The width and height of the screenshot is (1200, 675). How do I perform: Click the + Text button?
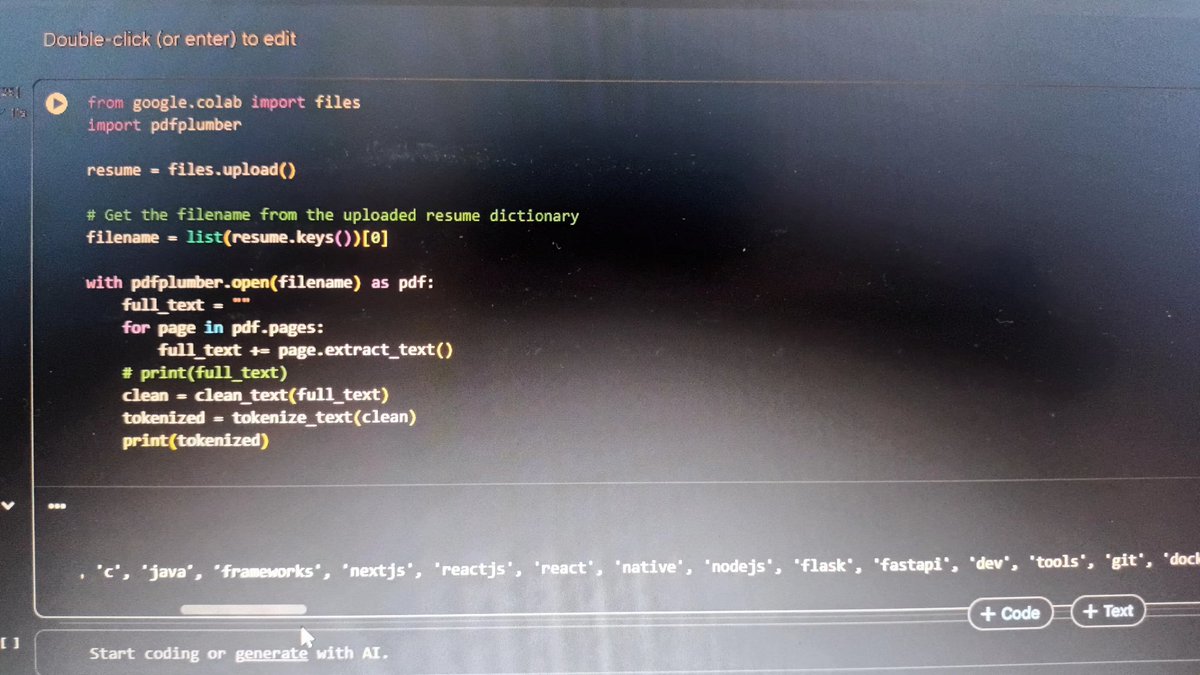(x=1108, y=611)
